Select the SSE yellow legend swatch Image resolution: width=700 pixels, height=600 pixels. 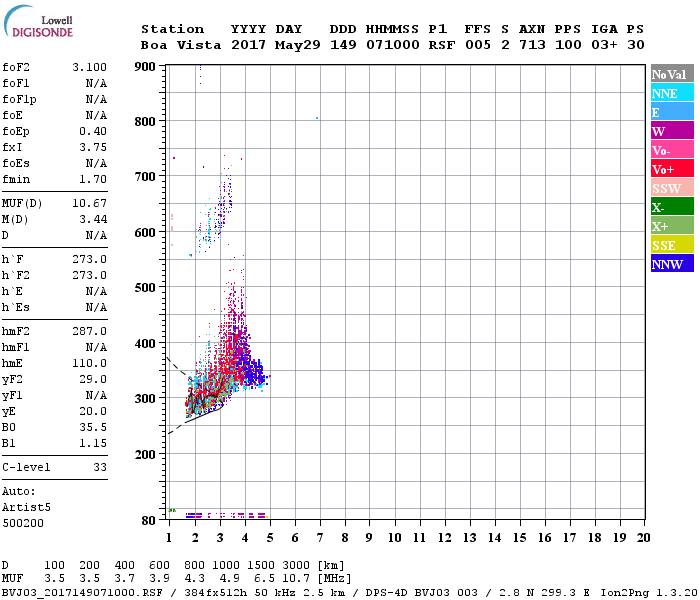click(x=672, y=245)
